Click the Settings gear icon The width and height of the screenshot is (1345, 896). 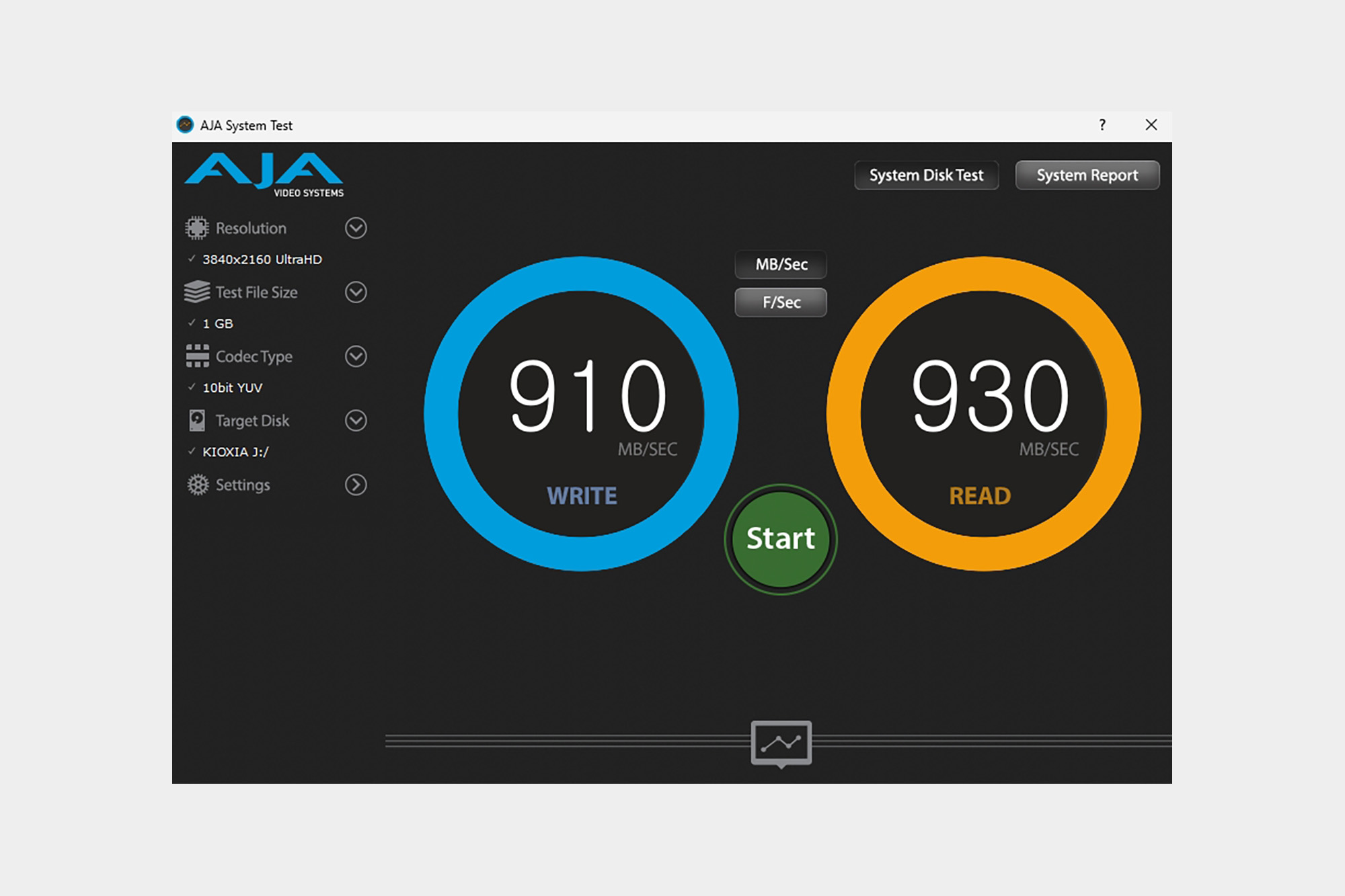click(x=198, y=485)
